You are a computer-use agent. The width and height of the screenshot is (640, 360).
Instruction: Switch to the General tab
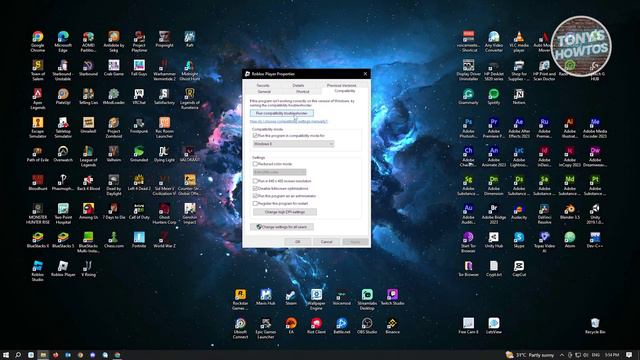(x=264, y=91)
